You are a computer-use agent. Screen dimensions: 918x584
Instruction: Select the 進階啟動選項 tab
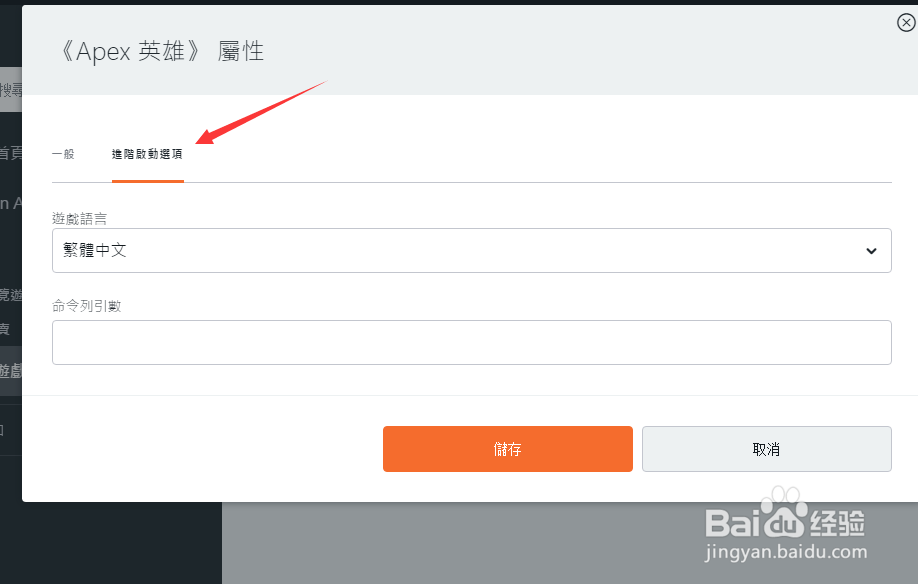147,154
